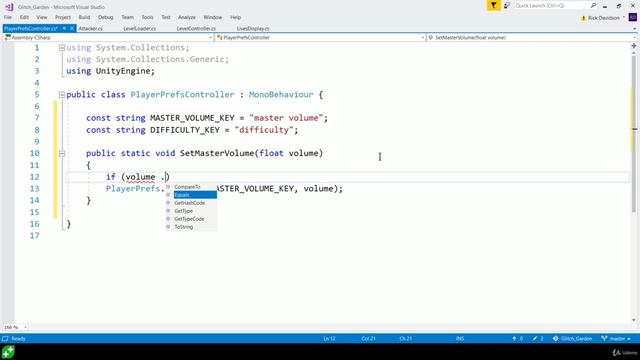Screen dimensions: 640x360
Task: Open the Help menu
Action: 235,17
